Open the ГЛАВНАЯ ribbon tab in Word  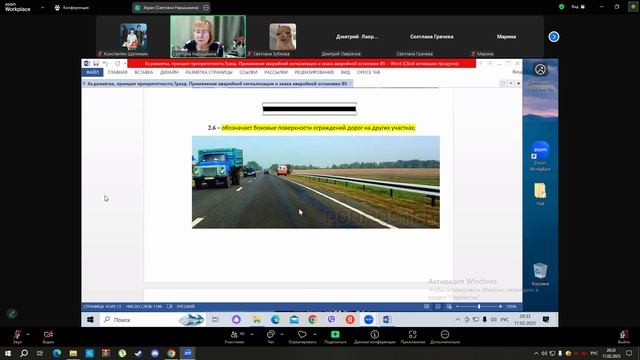(x=118, y=72)
